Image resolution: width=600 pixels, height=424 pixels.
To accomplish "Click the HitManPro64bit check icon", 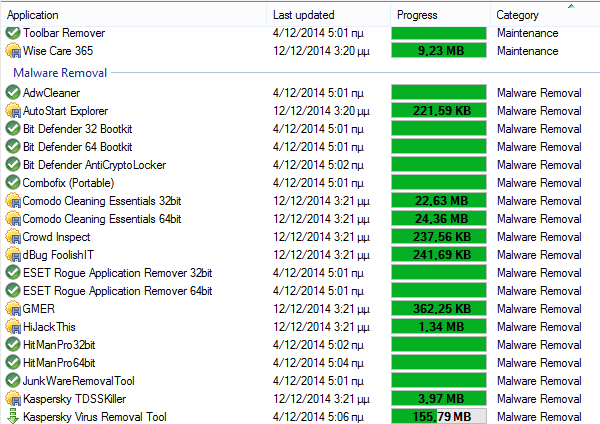I will click(13, 362).
